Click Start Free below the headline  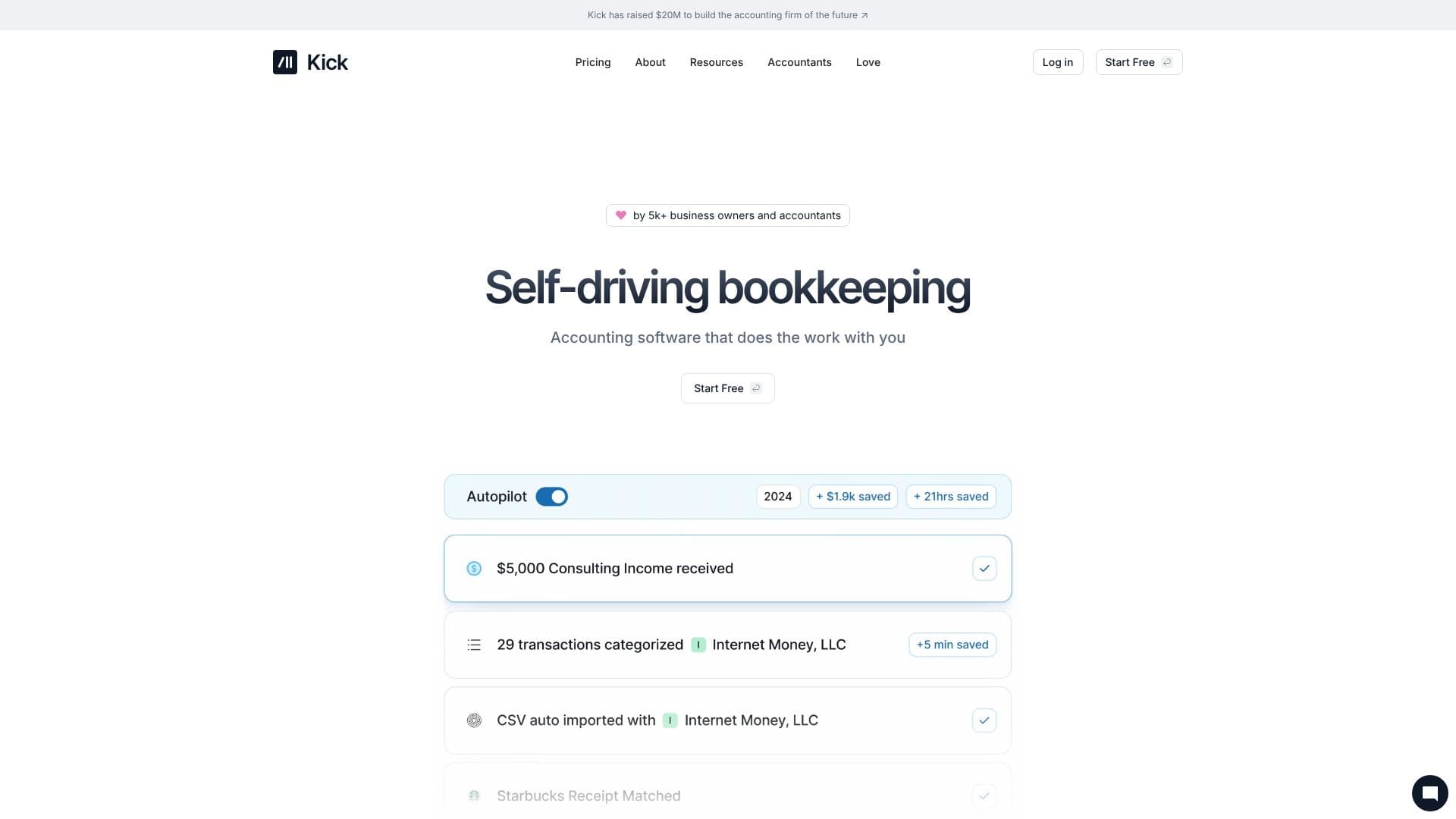pyautogui.click(x=728, y=388)
